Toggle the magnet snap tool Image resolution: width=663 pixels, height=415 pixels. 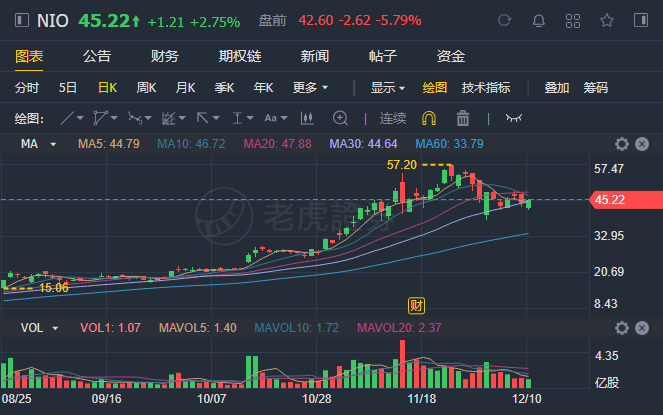pyautogui.click(x=429, y=118)
